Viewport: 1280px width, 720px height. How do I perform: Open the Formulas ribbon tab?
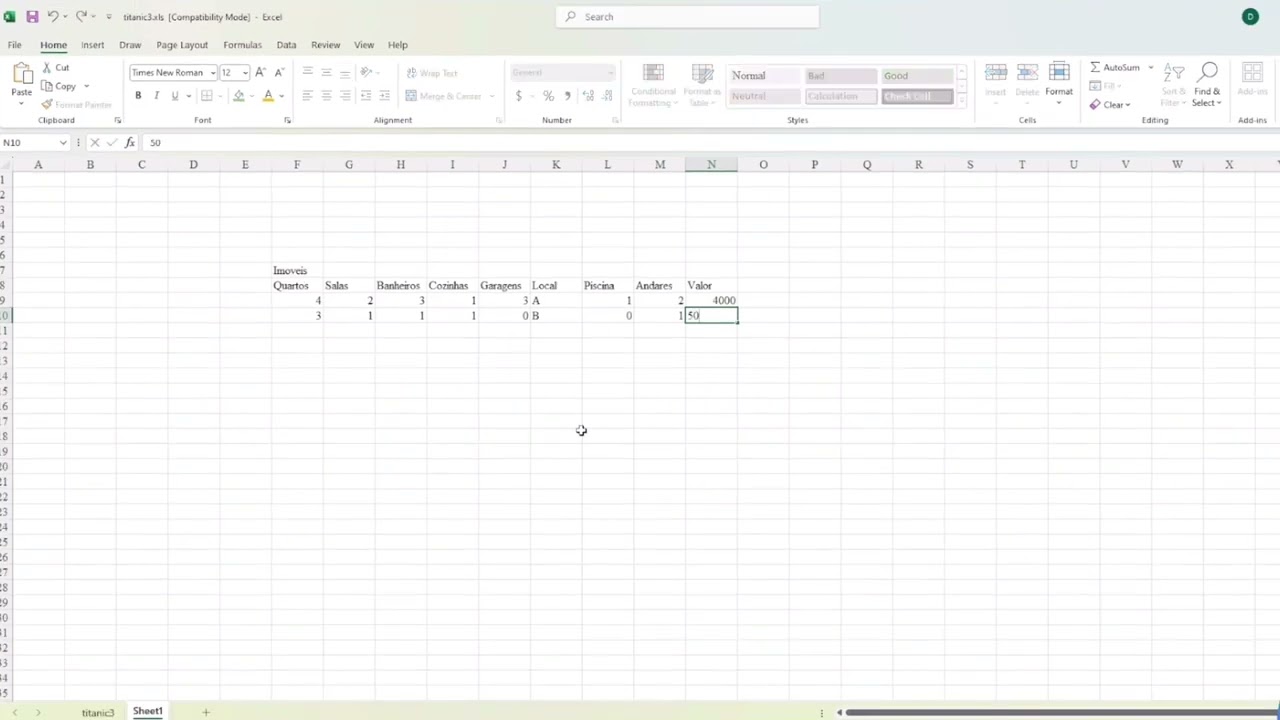click(x=242, y=45)
